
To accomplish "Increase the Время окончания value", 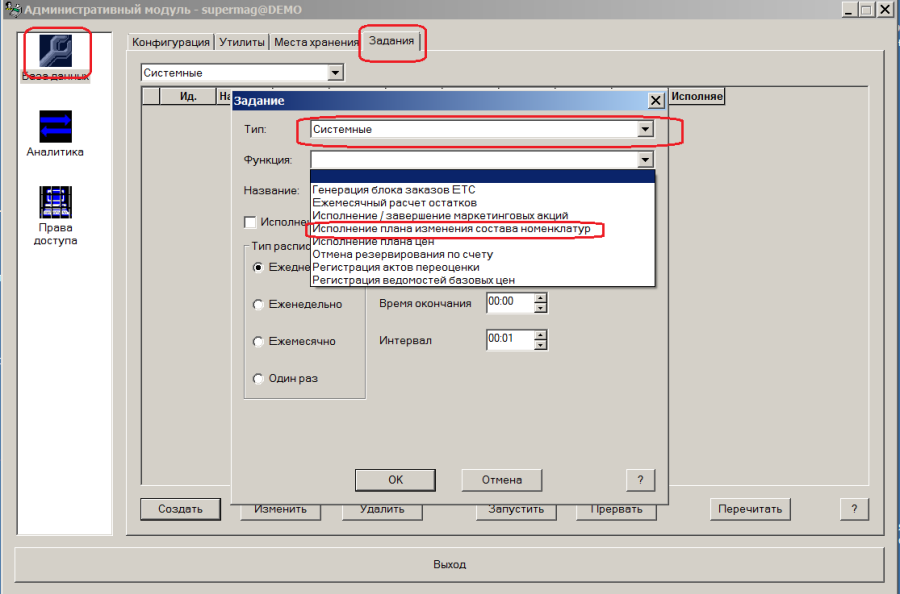I will (540, 297).
